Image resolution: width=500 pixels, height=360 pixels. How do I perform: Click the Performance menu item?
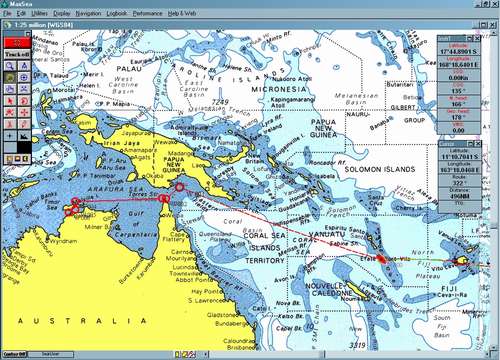(147, 13)
